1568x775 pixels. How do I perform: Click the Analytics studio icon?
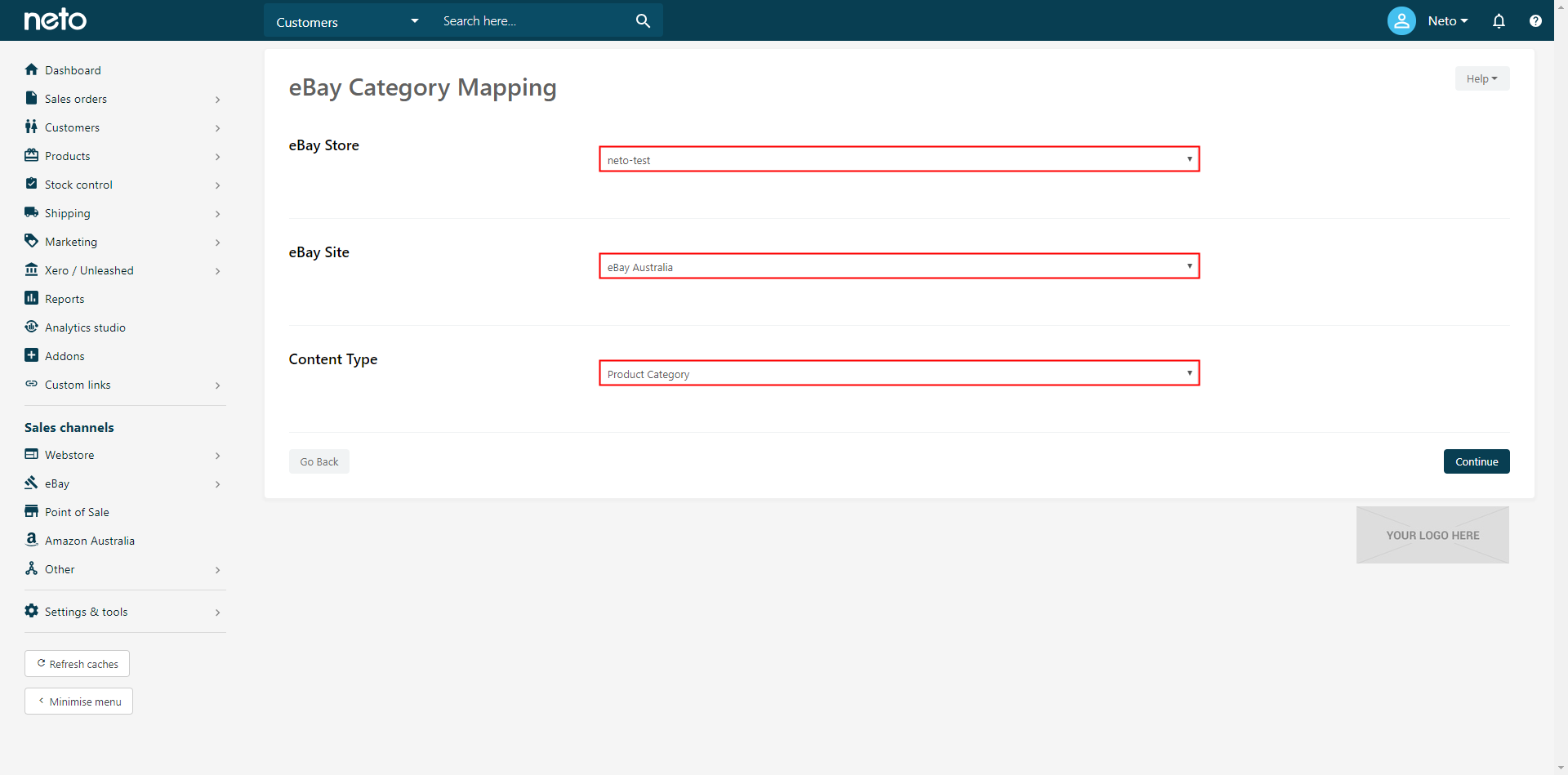click(x=31, y=327)
